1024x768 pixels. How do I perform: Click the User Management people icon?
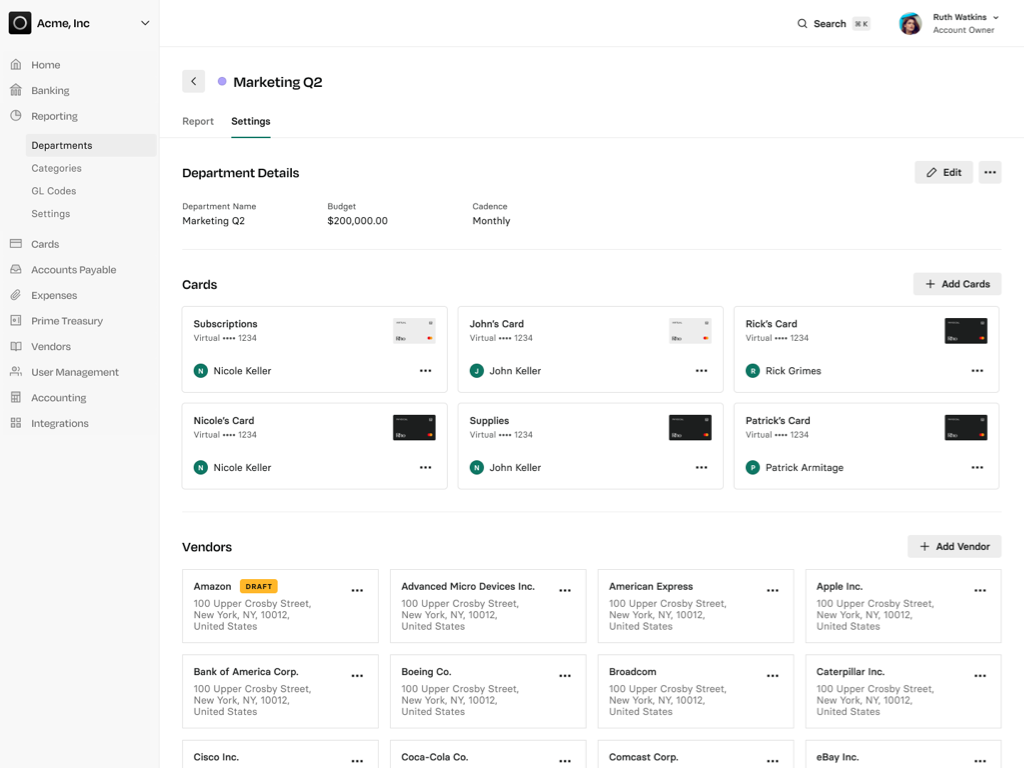[16, 372]
